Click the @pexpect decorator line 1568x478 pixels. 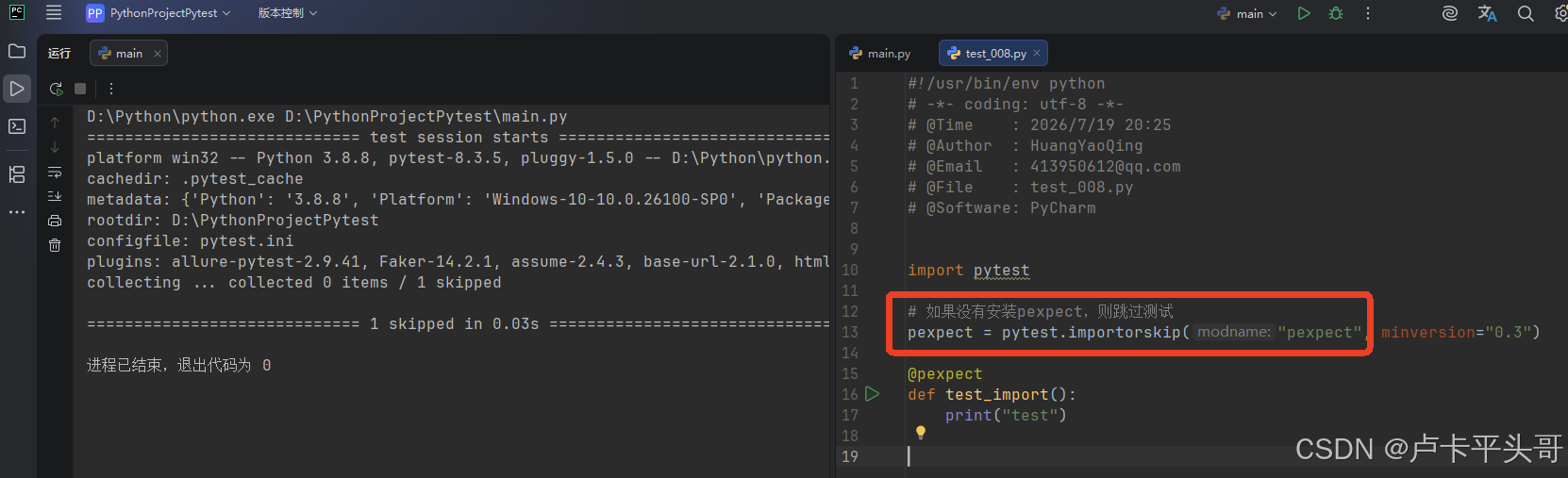[945, 374]
